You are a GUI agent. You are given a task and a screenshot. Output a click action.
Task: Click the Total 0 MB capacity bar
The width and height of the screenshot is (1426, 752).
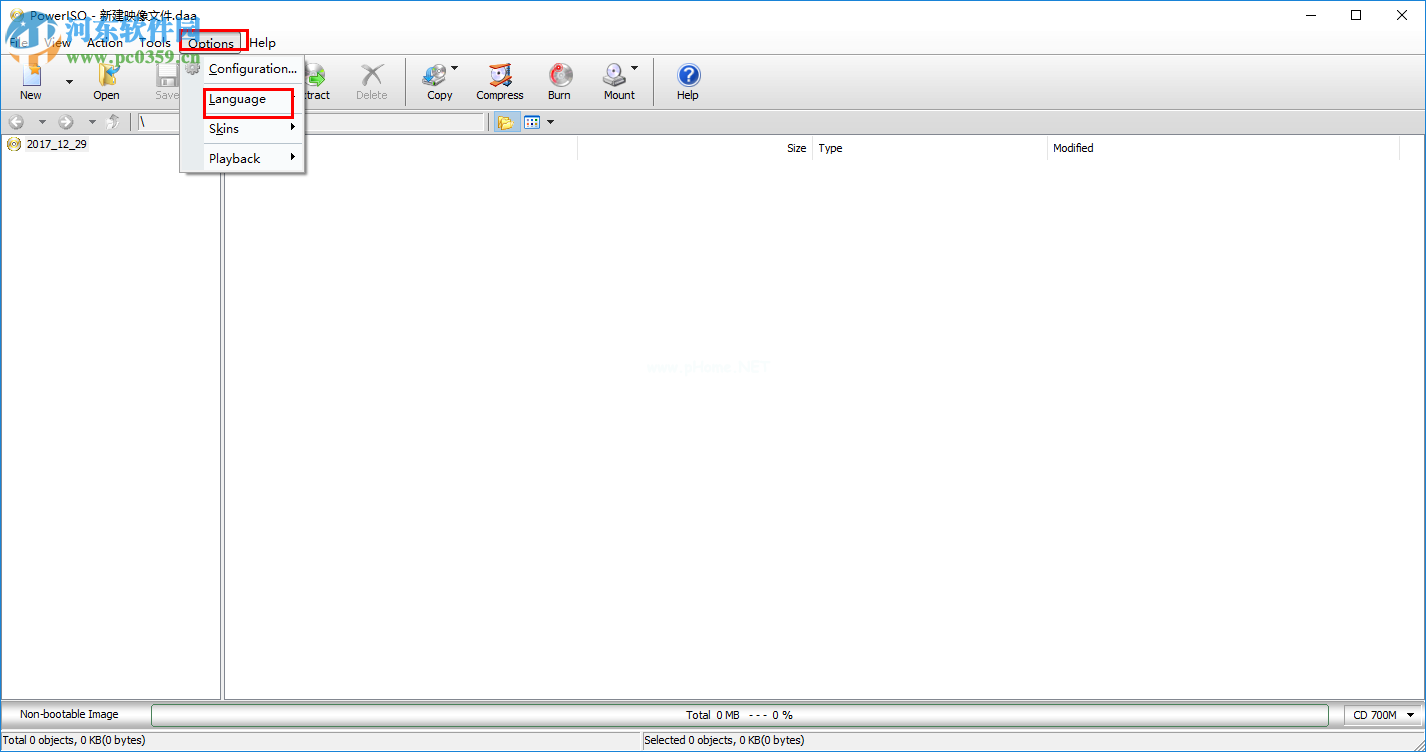point(740,715)
